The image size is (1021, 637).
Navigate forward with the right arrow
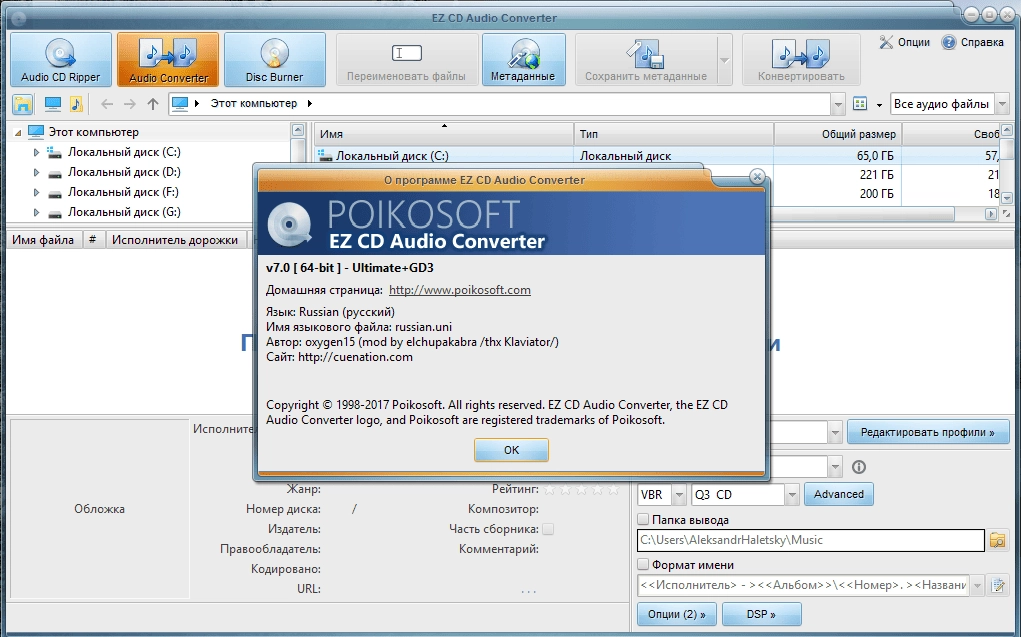click(x=130, y=104)
